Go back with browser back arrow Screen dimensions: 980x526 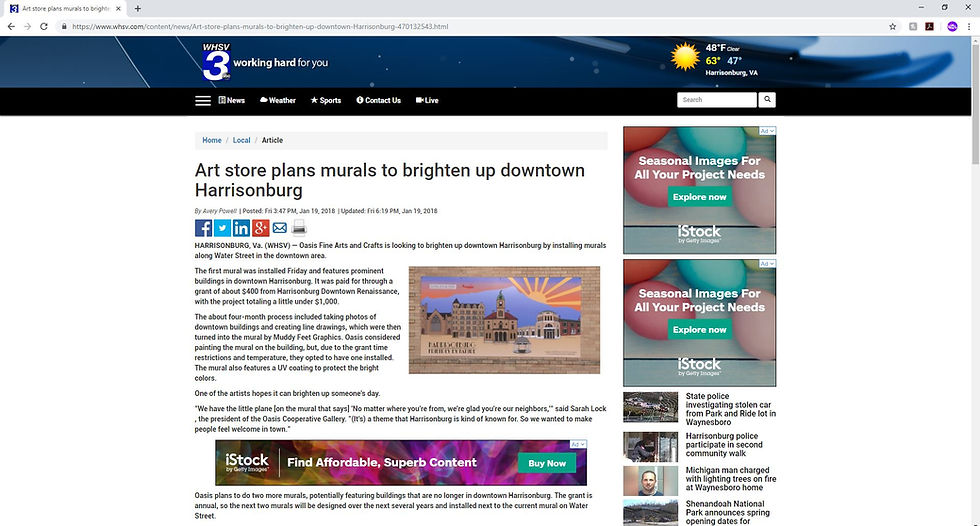click(x=11, y=26)
